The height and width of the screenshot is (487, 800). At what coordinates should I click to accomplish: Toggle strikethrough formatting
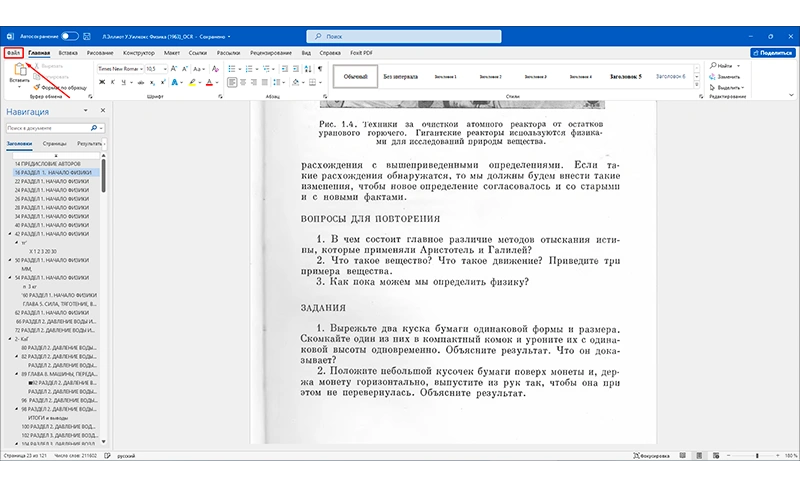tap(141, 82)
